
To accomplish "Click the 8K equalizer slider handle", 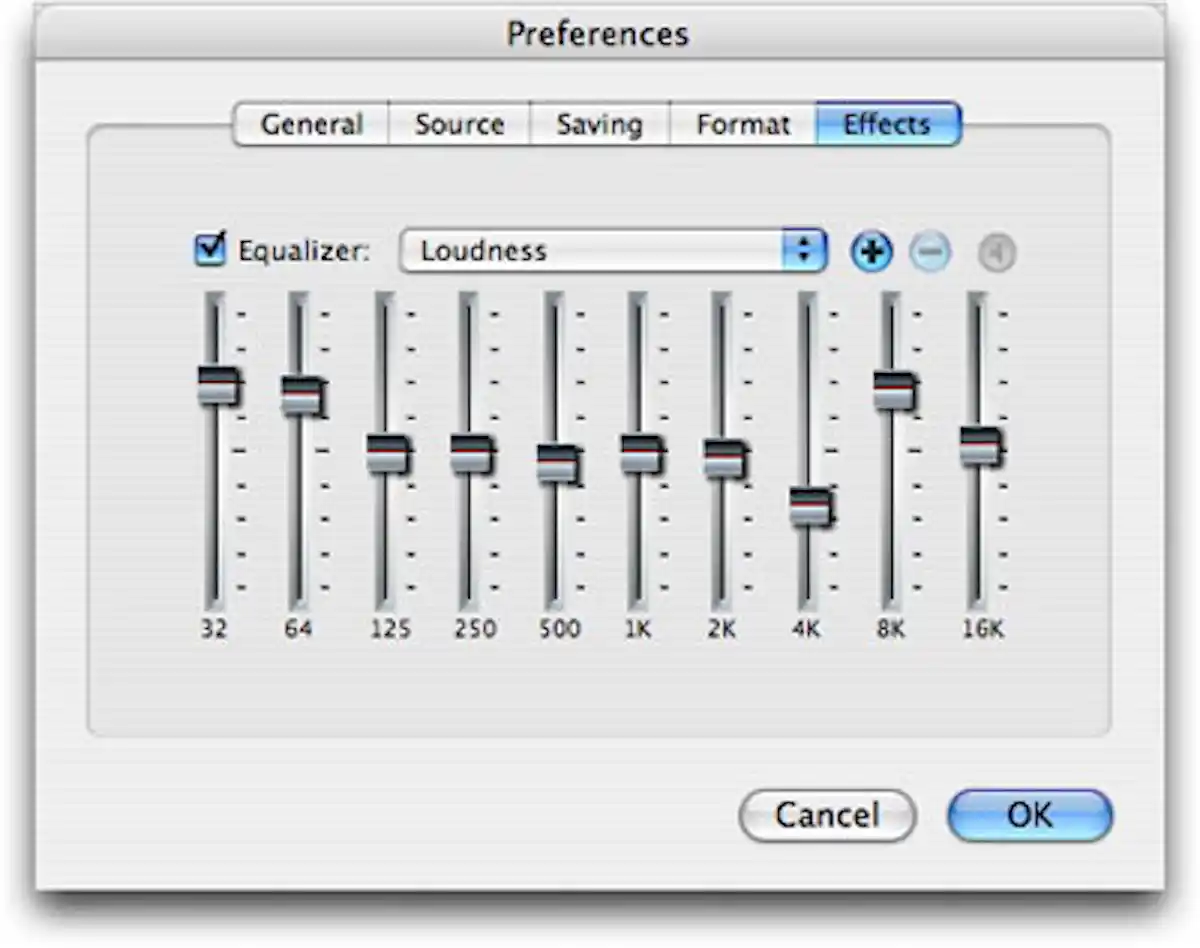I will pyautogui.click(x=893, y=390).
